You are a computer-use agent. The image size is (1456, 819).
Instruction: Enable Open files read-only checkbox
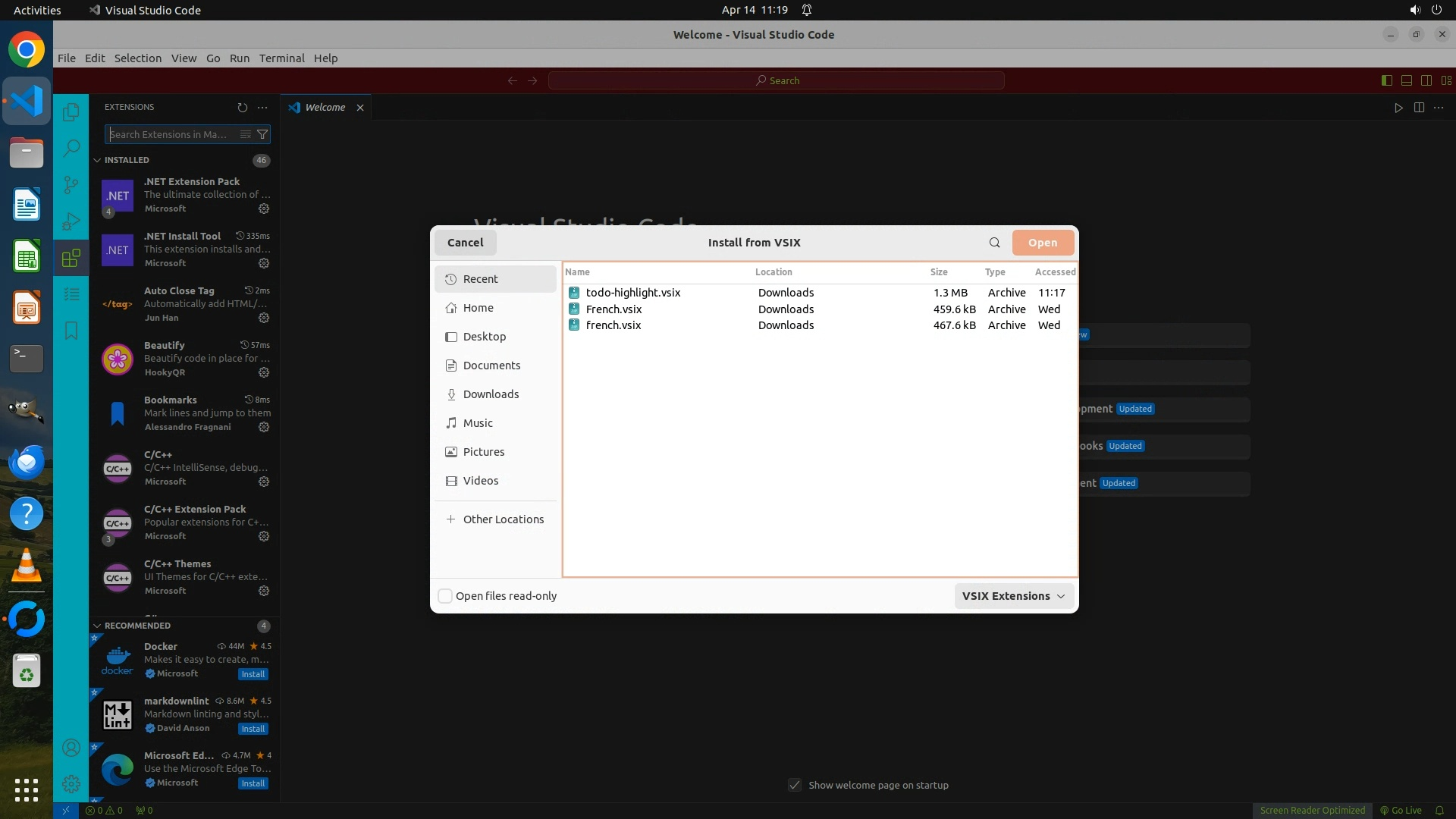pos(446,596)
